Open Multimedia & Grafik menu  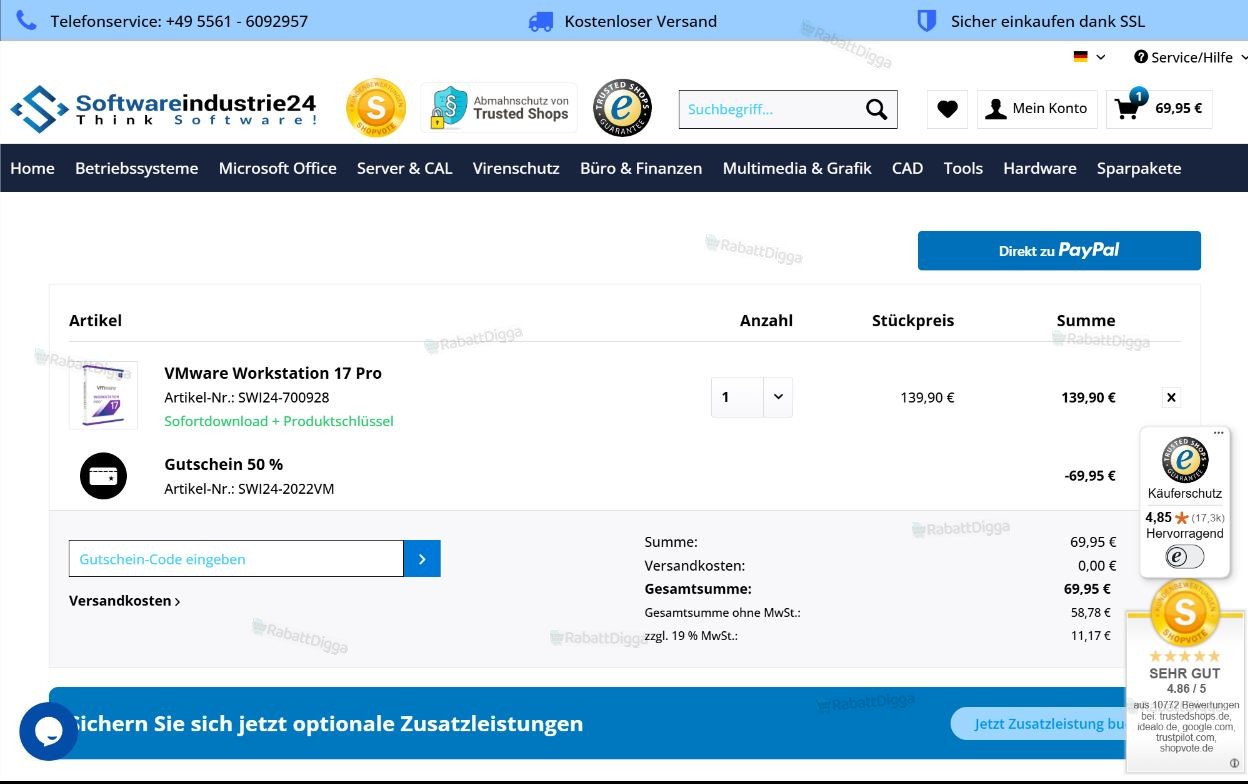pos(797,168)
